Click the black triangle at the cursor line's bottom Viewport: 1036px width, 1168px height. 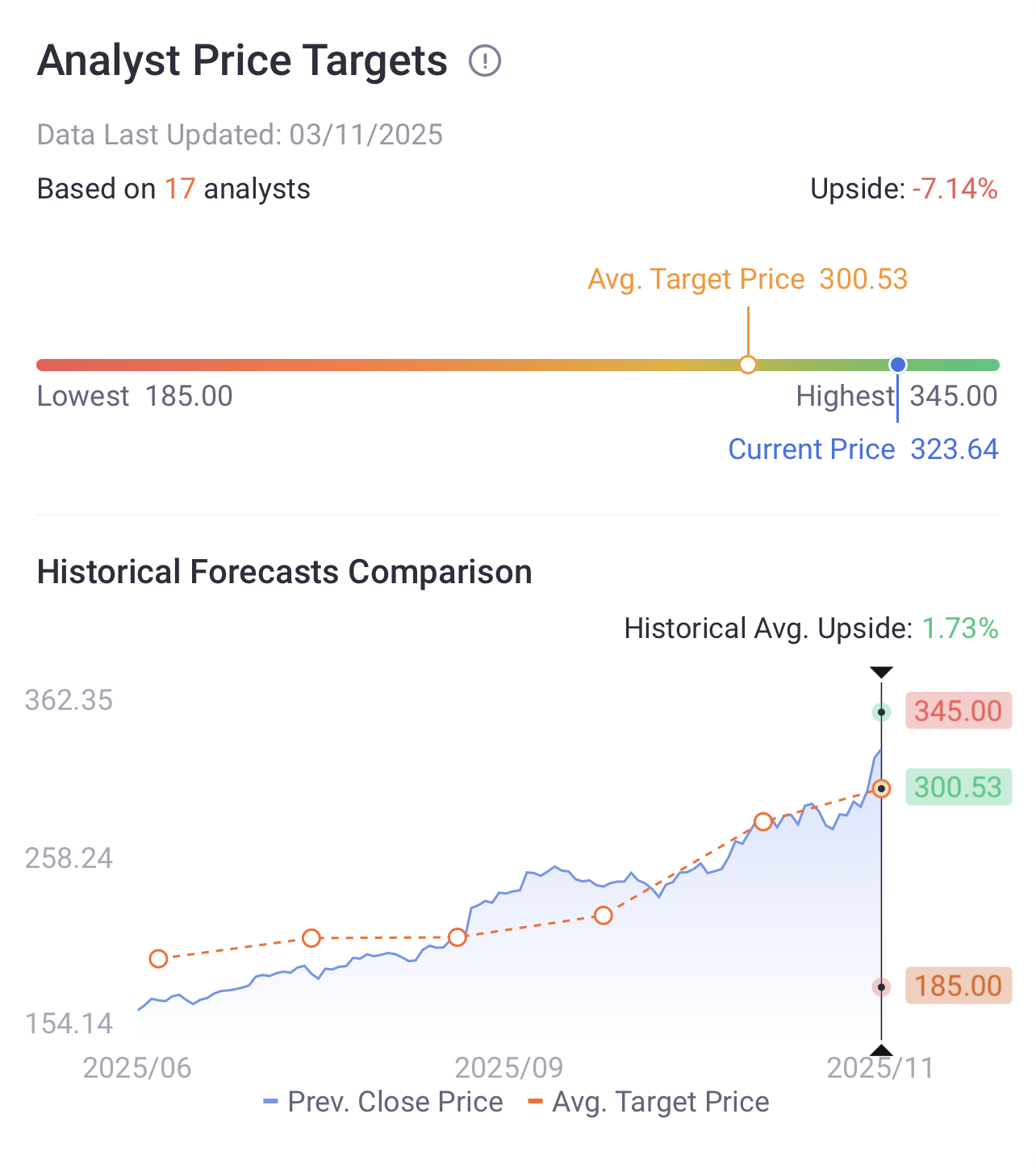[881, 1050]
